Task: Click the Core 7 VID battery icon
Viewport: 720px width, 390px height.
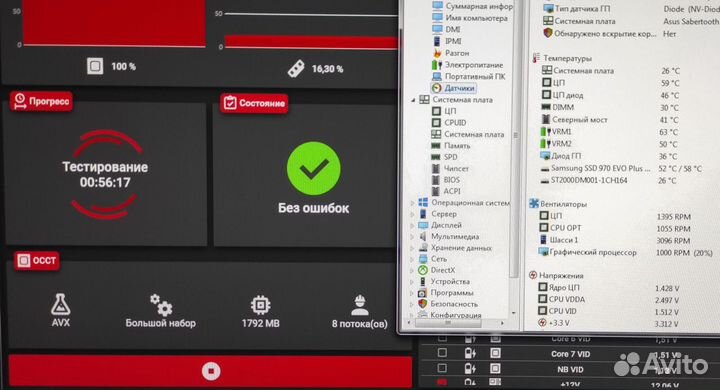Action: pos(470,353)
